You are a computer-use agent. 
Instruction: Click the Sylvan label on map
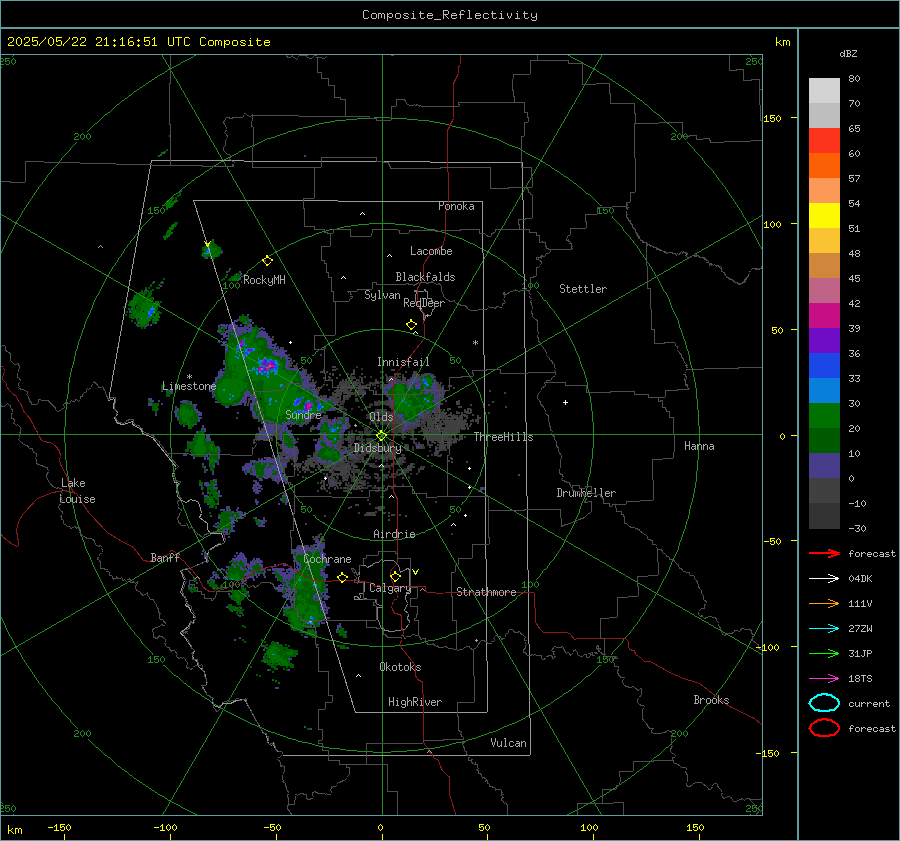click(x=382, y=295)
